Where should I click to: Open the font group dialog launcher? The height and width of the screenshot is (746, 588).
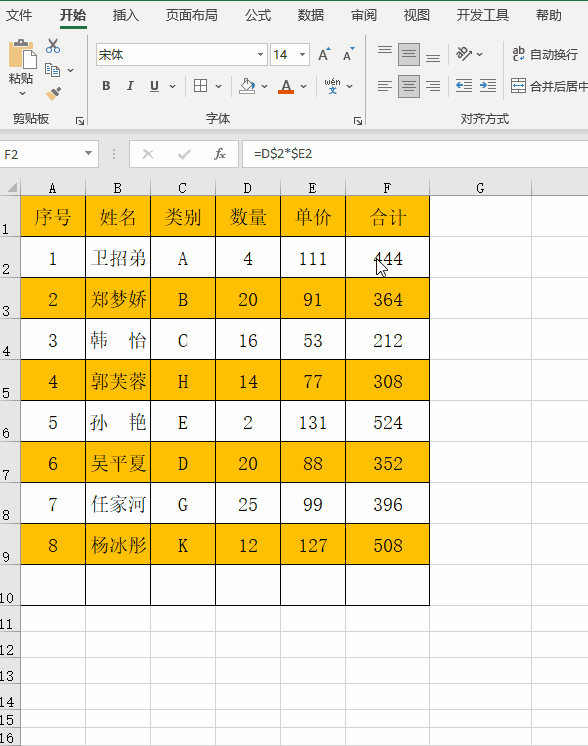[x=358, y=121]
